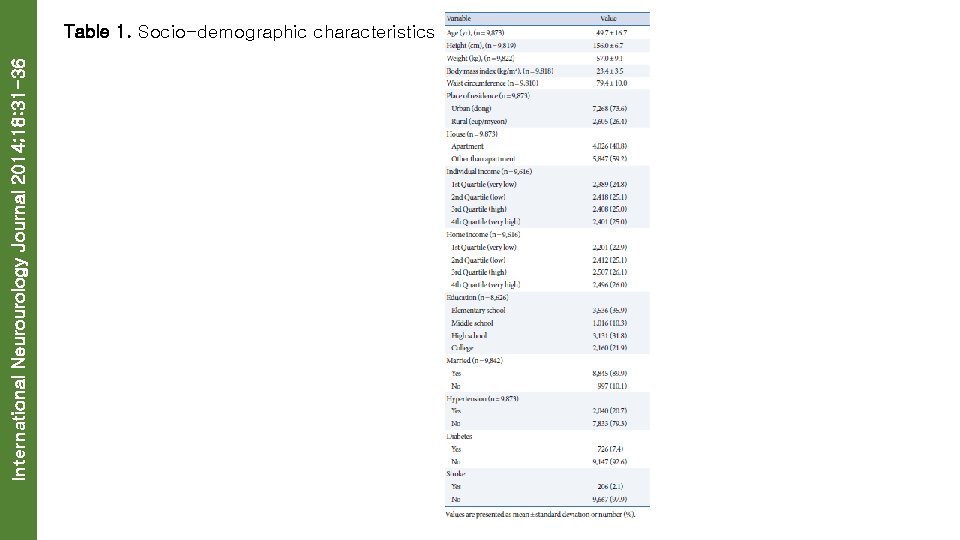Click the Individual income section heading
Image resolution: width=960 pixels, height=540 pixels.
(x=490, y=171)
